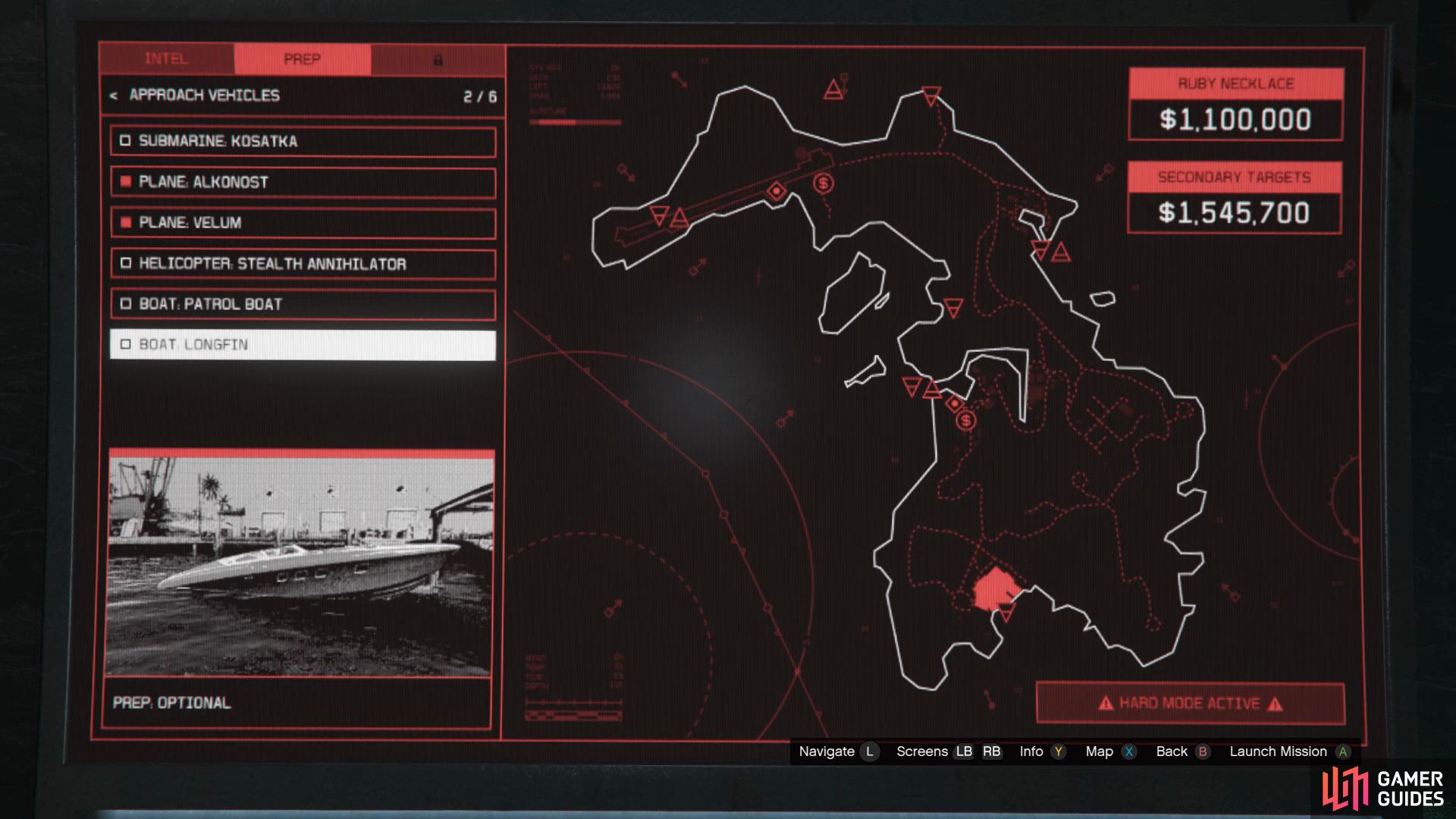The image size is (1456, 819).
Task: Click the central bay inverted triangle marker
Action: pos(953,308)
